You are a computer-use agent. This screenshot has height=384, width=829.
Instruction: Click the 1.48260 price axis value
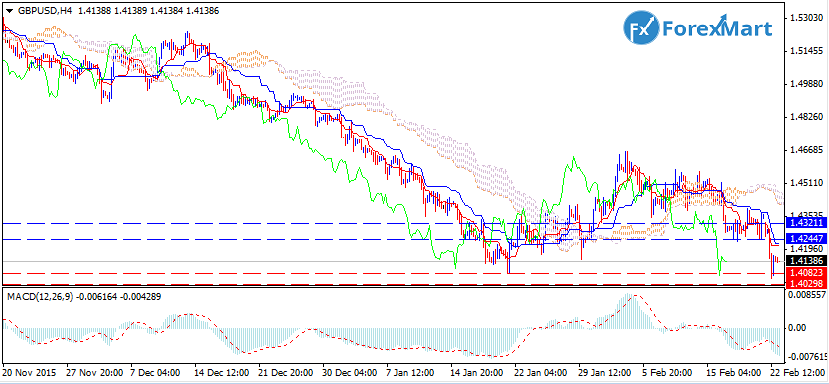click(805, 117)
